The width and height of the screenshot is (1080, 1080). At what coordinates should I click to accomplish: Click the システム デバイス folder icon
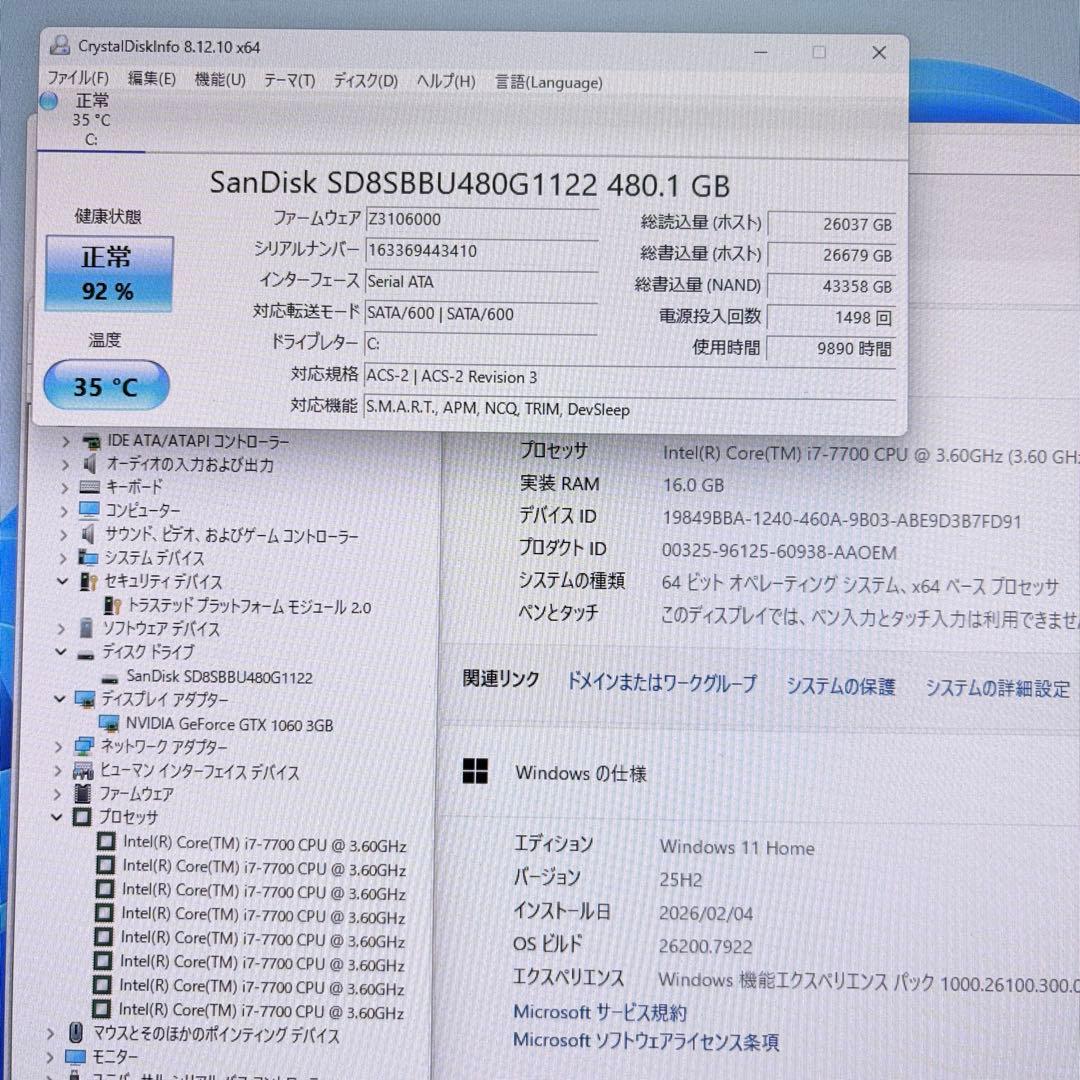[87, 557]
